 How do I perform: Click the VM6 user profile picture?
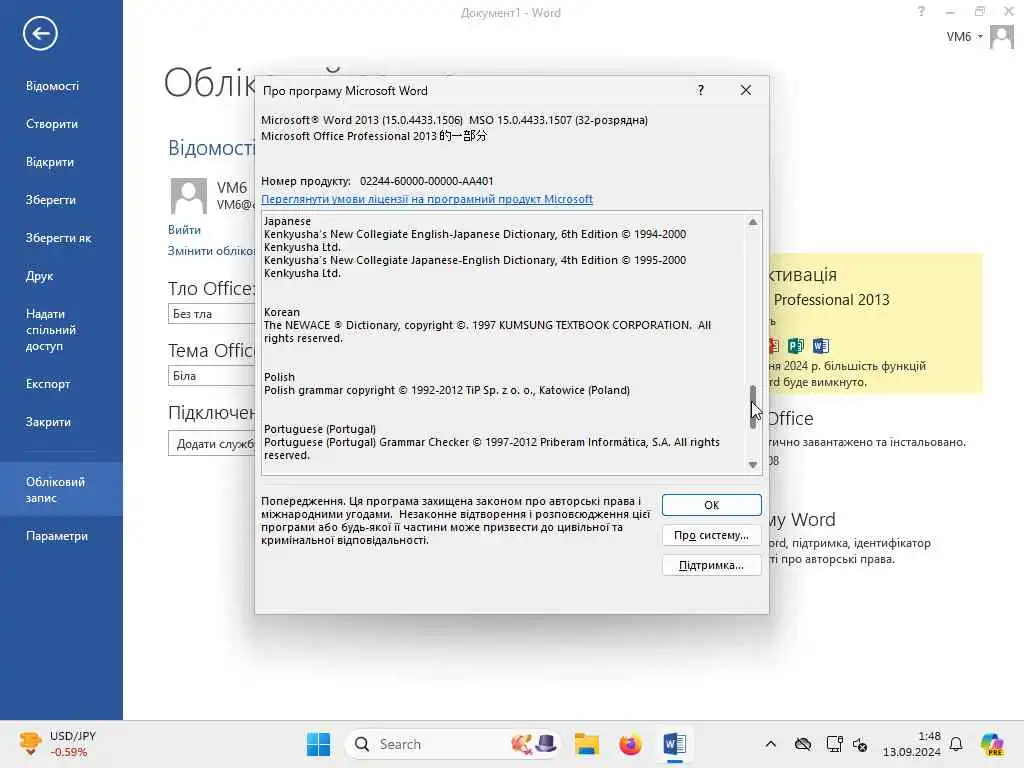coord(189,196)
